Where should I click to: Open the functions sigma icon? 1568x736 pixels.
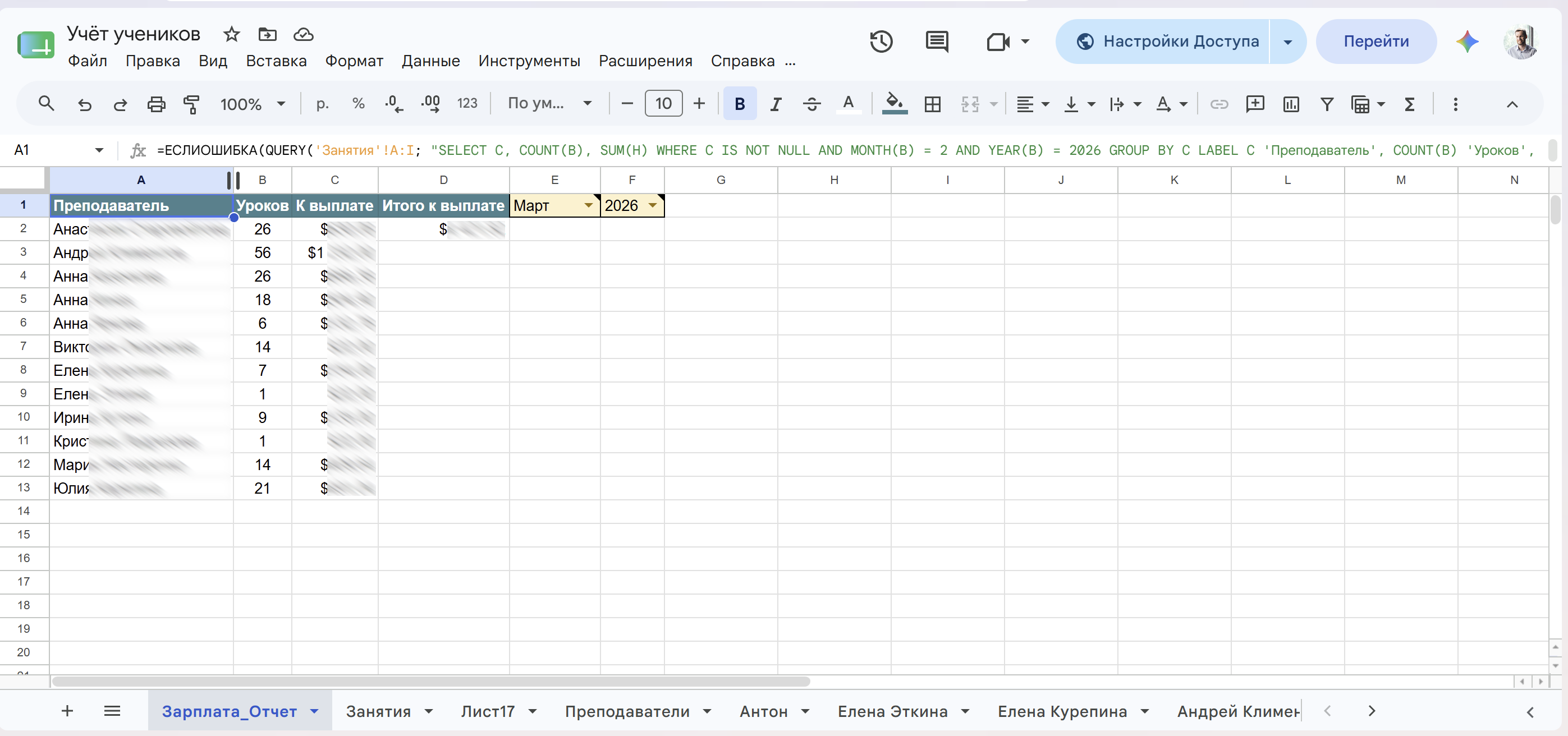(1409, 104)
